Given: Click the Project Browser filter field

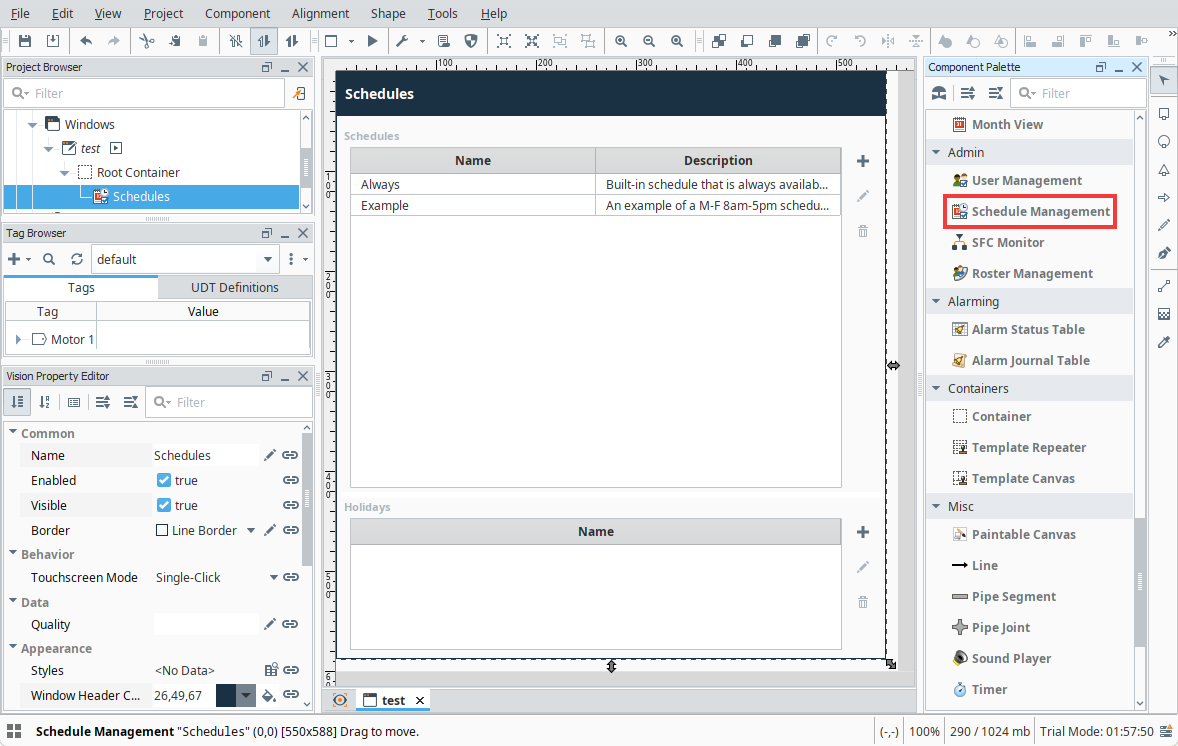Looking at the screenshot, I should [x=145, y=93].
